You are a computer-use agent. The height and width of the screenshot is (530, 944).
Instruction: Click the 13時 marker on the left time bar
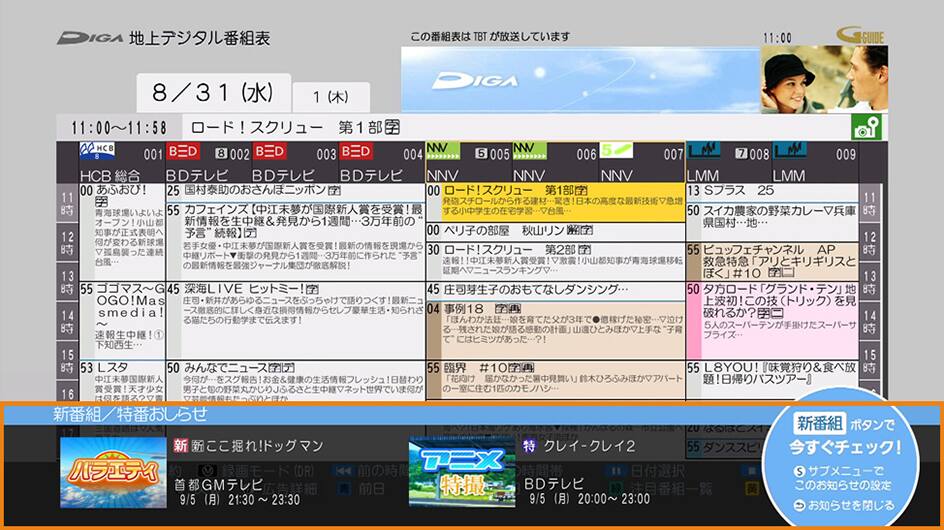(x=67, y=282)
